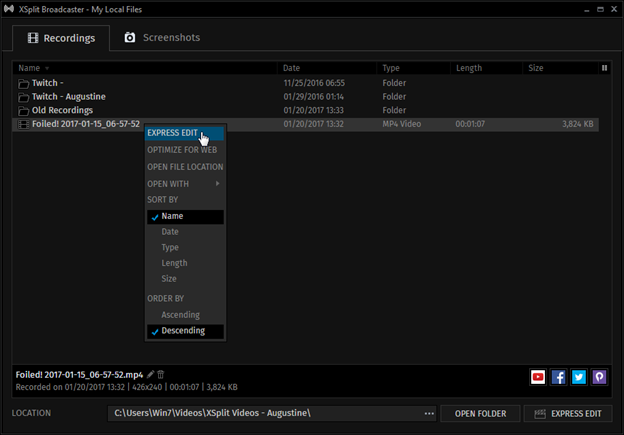
Task: Select Old Recordings folder name
Action: [62, 110]
